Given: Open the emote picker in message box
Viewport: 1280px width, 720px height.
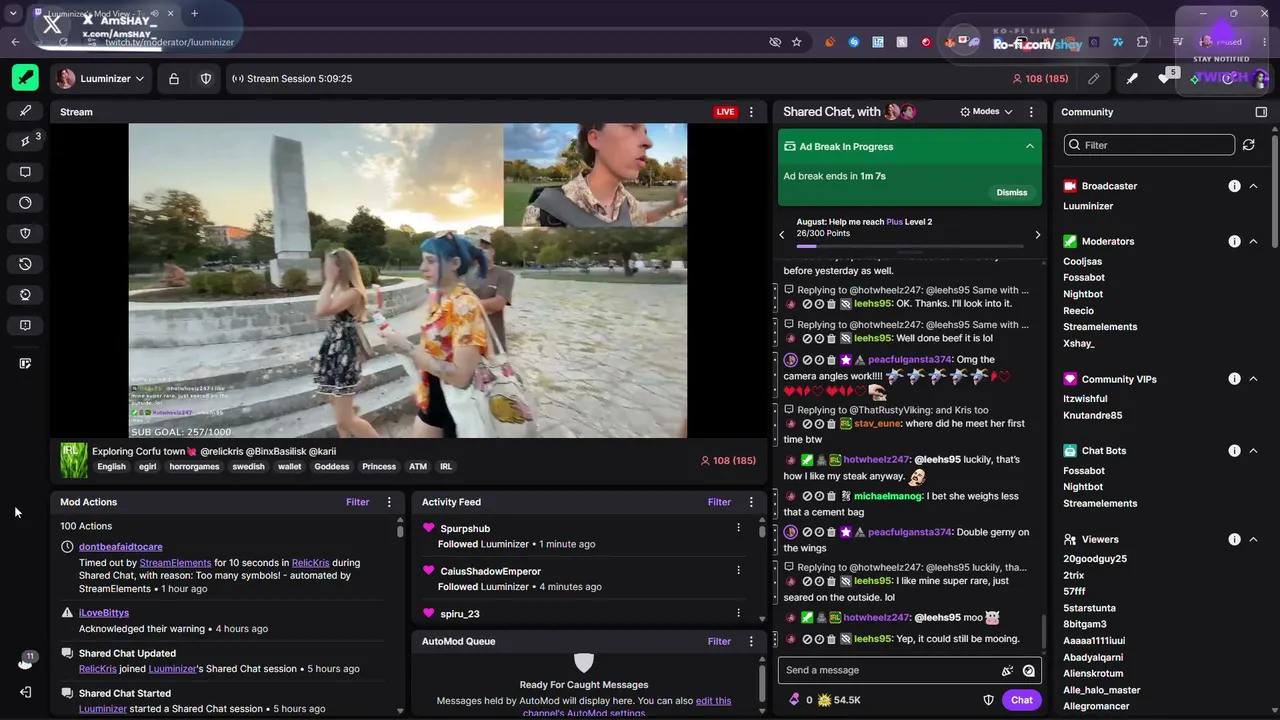Looking at the screenshot, I should [x=1029, y=671].
